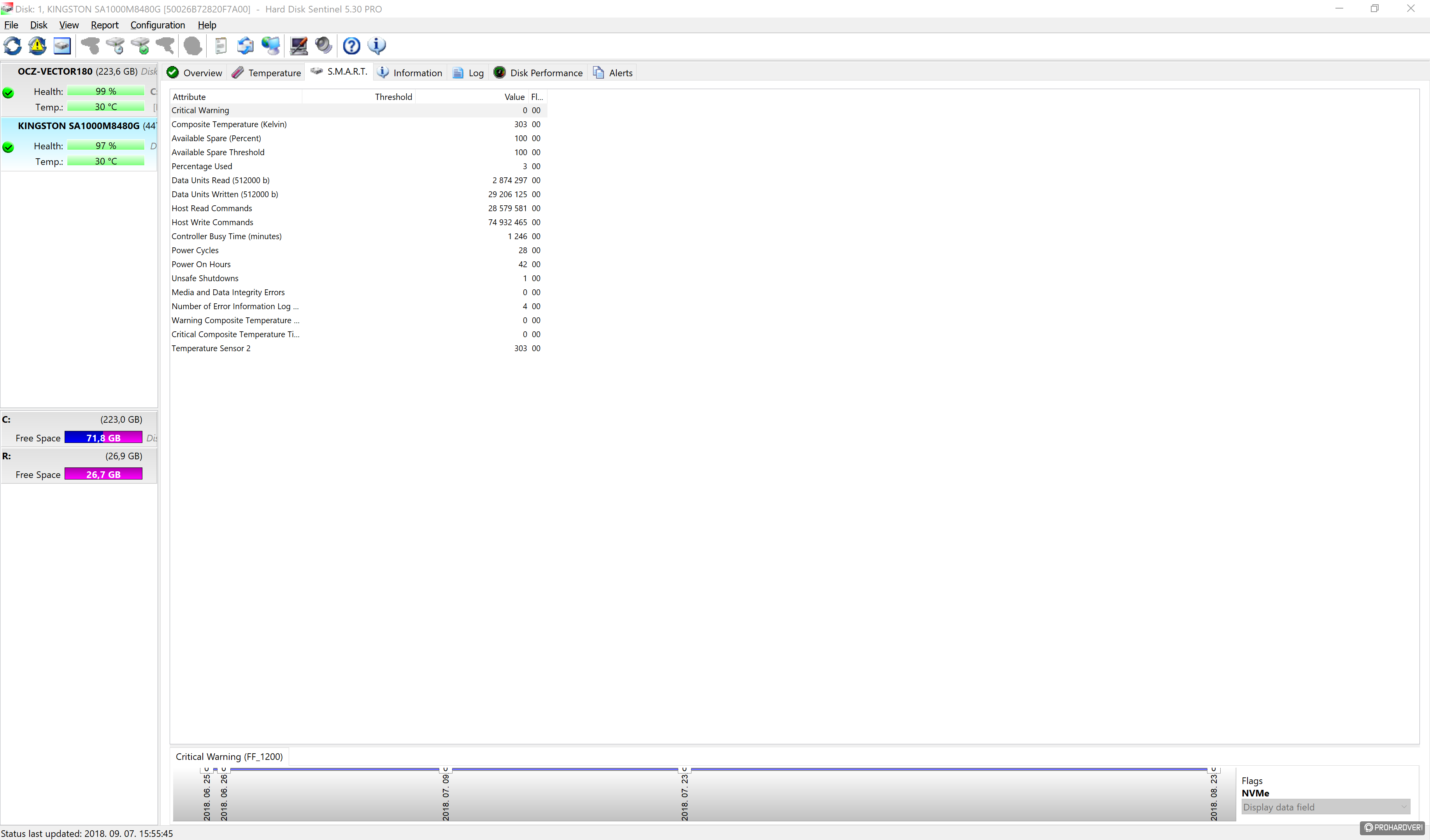Image resolution: width=1430 pixels, height=840 pixels.
Task: Click the speaker sound toolbar icon
Action: 323,46
